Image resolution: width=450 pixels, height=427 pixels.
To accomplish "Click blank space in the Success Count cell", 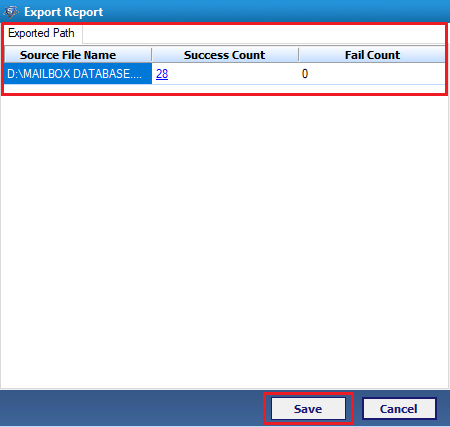I will pos(233,74).
